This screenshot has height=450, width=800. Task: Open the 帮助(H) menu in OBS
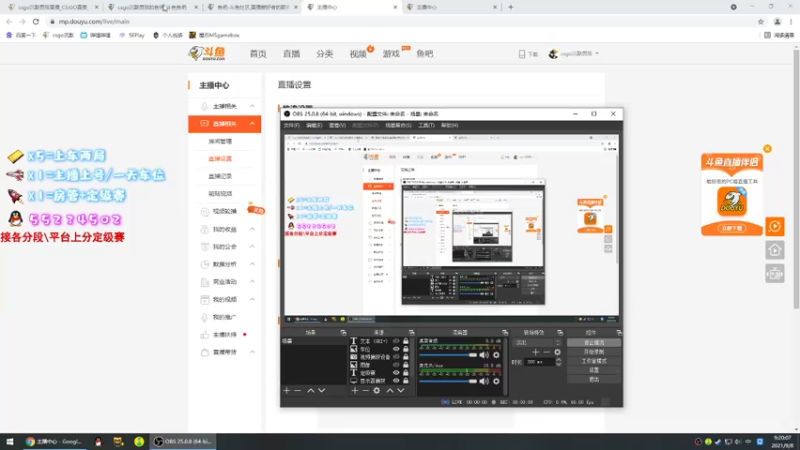449,125
